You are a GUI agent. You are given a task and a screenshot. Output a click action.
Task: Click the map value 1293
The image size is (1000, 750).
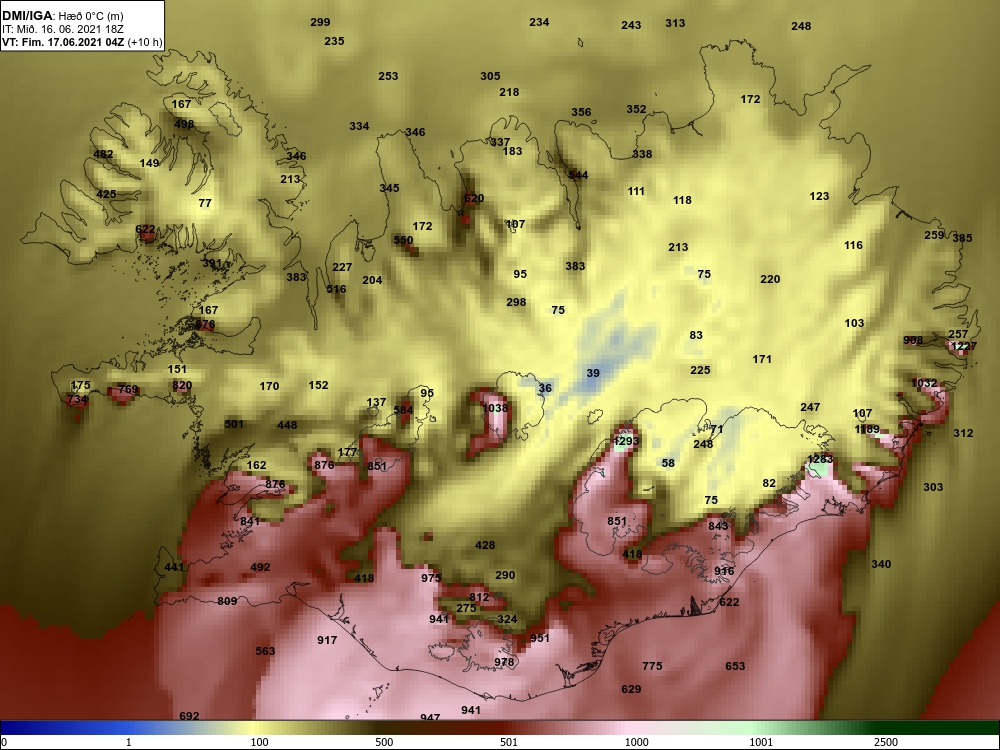(x=626, y=441)
